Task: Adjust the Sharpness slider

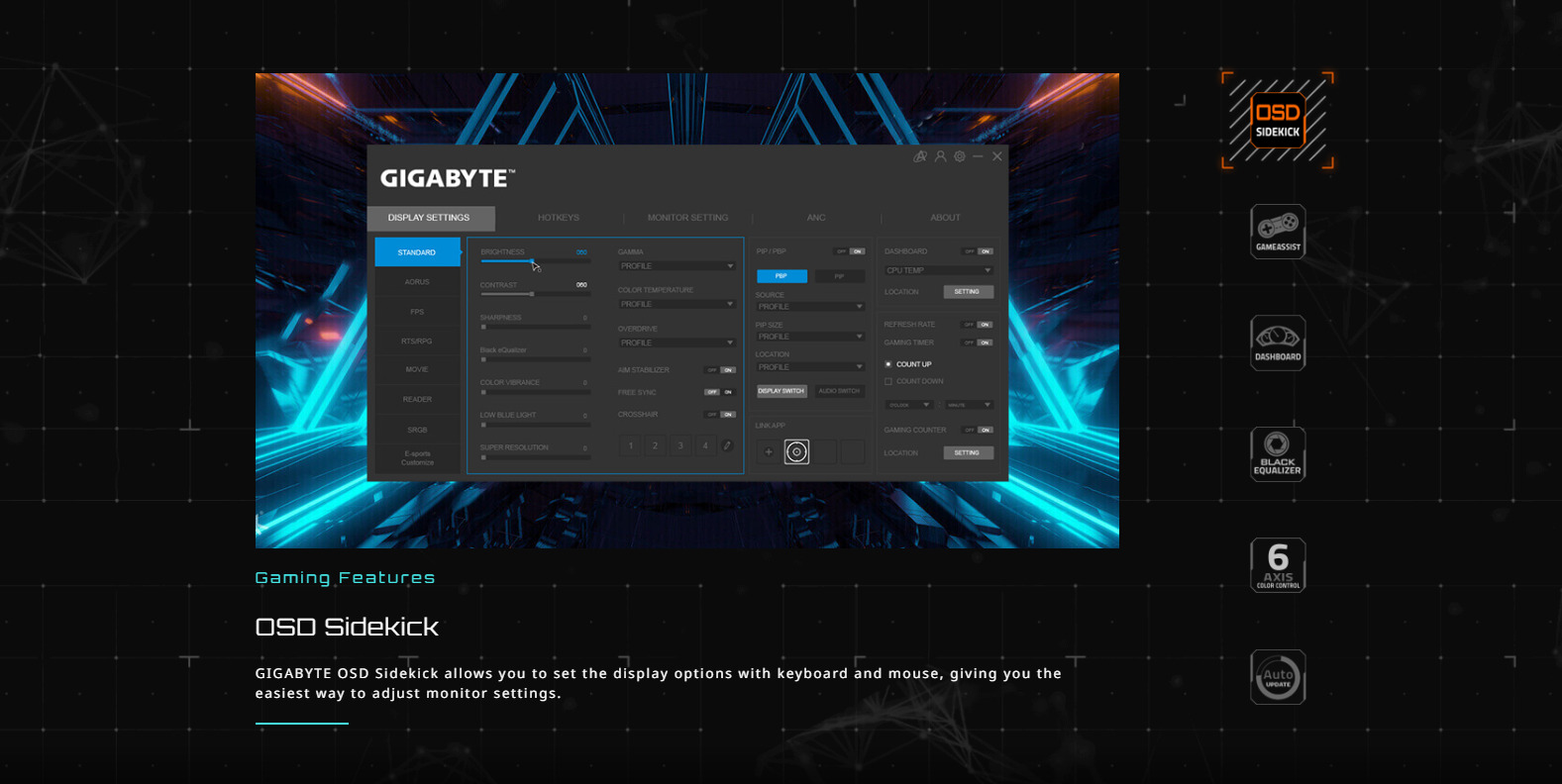Action: 535,327
